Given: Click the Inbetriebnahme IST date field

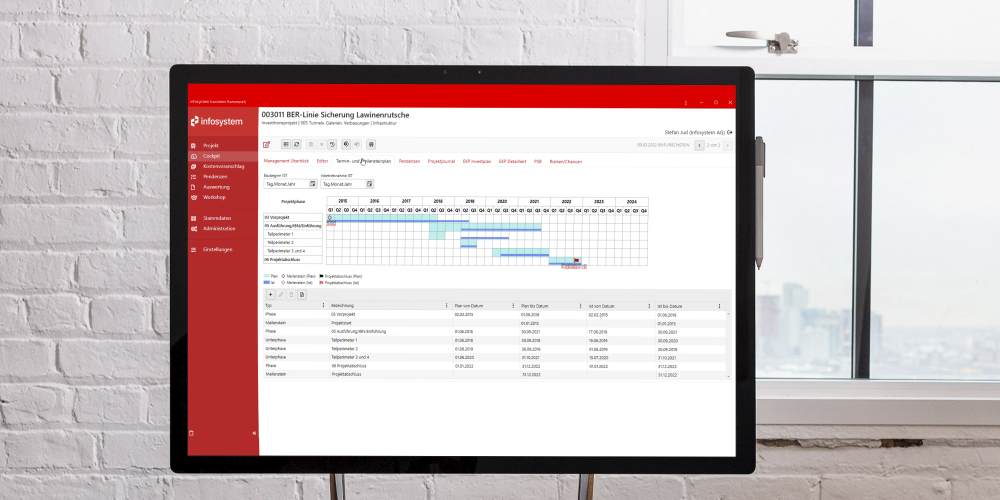Looking at the screenshot, I should tap(343, 184).
